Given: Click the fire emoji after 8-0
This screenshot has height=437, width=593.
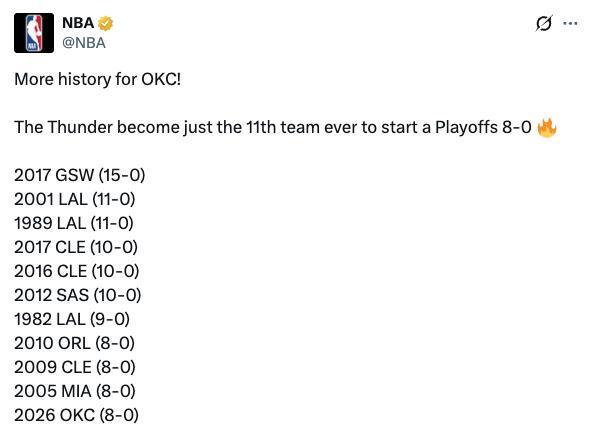Looking at the screenshot, I should coord(547,128).
